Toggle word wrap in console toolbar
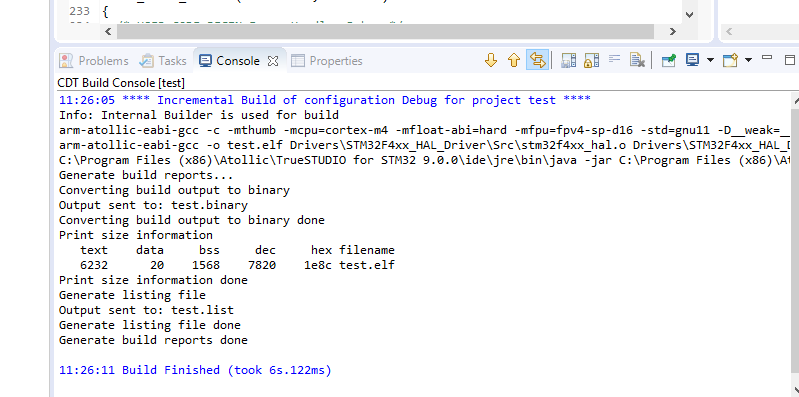Screen dimensions: 799x397 [615, 59]
